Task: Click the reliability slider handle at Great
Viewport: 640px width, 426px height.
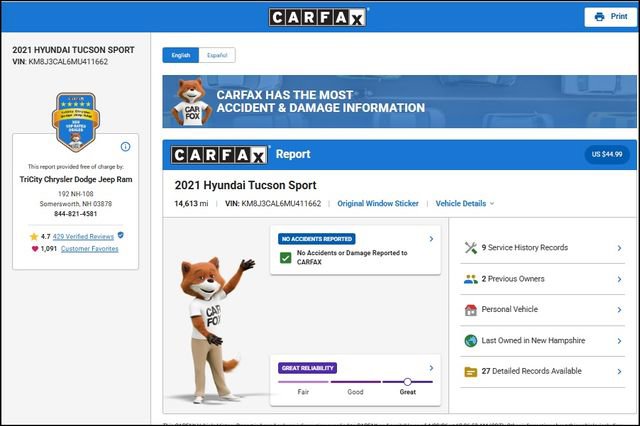Action: coord(407,382)
